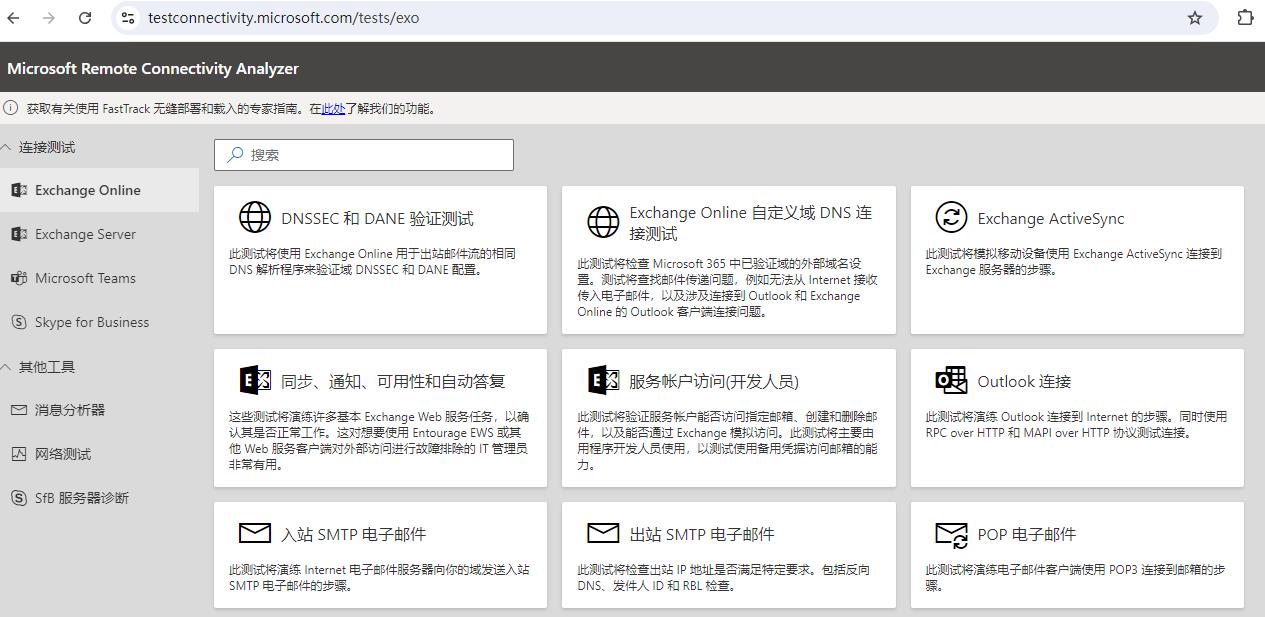Open the POP 电子邮件 test title

point(1027,534)
